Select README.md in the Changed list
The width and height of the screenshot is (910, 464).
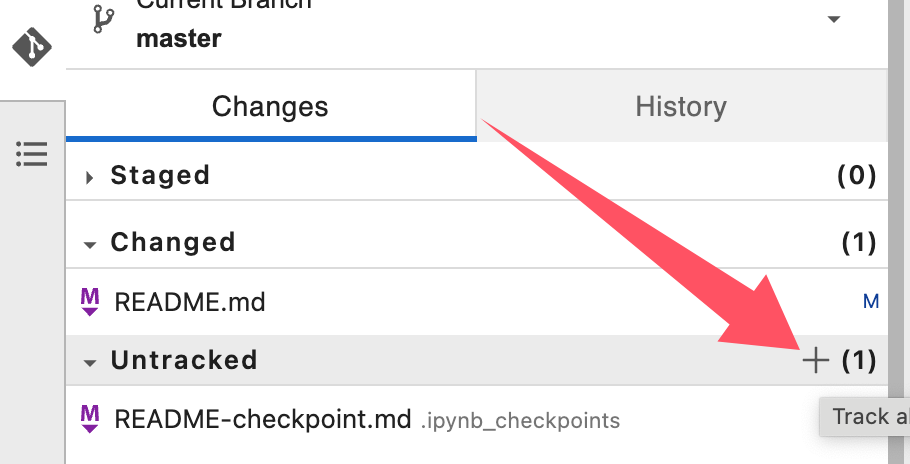(x=476, y=302)
